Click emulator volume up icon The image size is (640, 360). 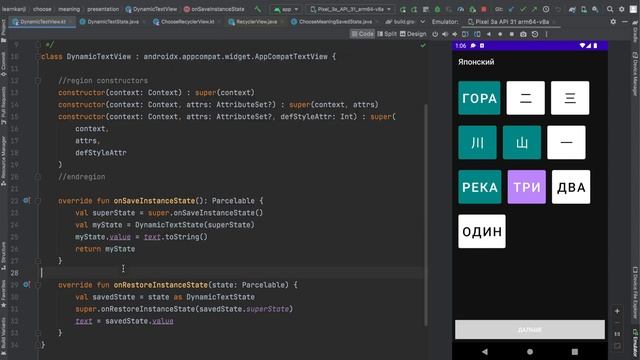tap(445, 34)
